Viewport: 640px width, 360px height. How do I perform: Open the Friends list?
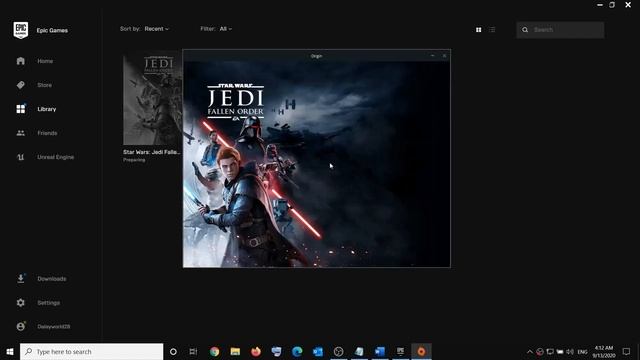click(47, 133)
